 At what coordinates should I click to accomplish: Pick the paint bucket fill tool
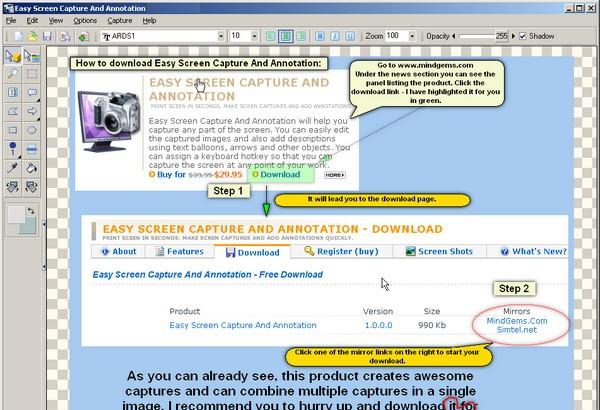(x=31, y=168)
